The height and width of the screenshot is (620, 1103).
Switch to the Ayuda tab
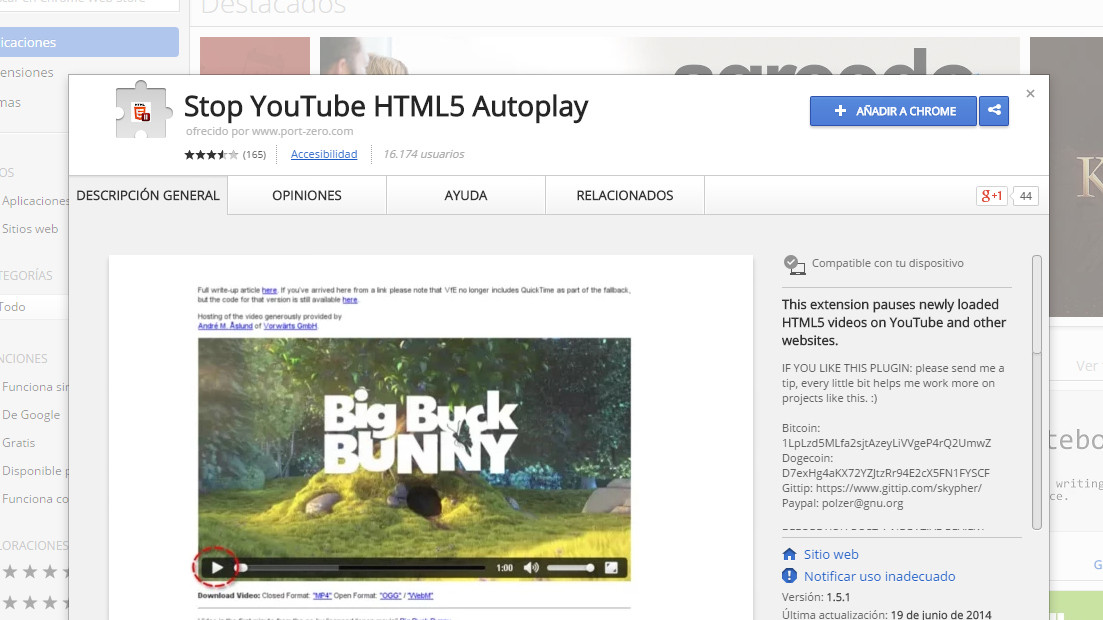(466, 195)
